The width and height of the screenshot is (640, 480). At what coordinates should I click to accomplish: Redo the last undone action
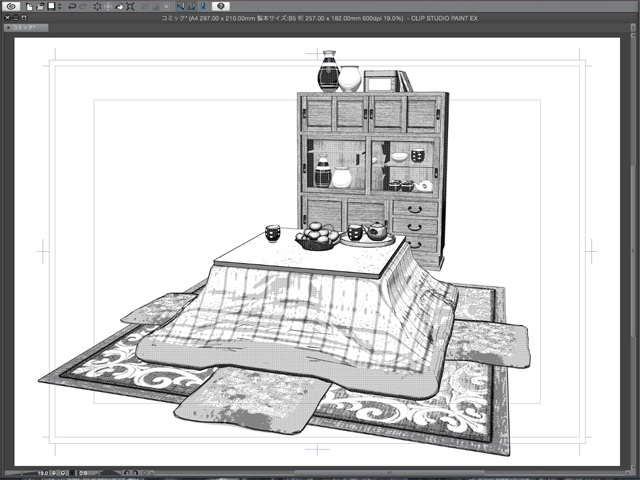pyautogui.click(x=83, y=7)
